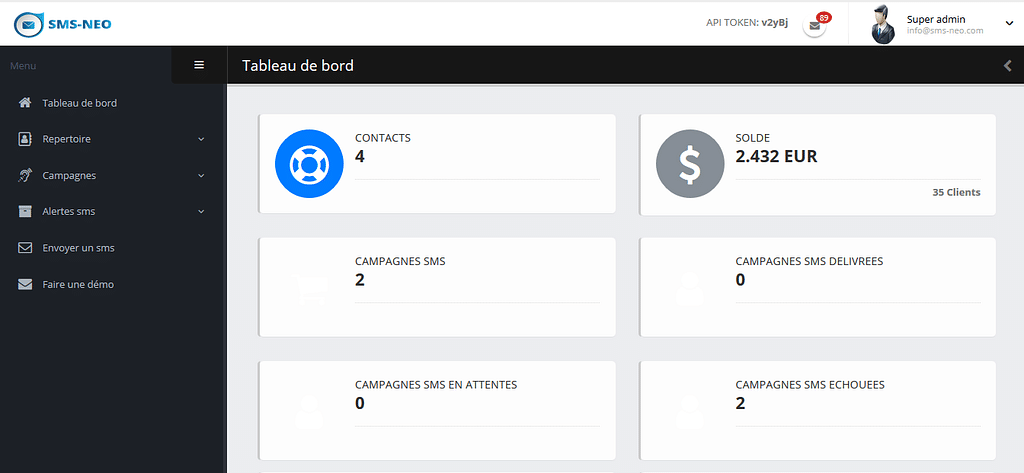Click the Envoyer un sms envelope icon
This screenshot has width=1024, height=473.
pos(26,248)
